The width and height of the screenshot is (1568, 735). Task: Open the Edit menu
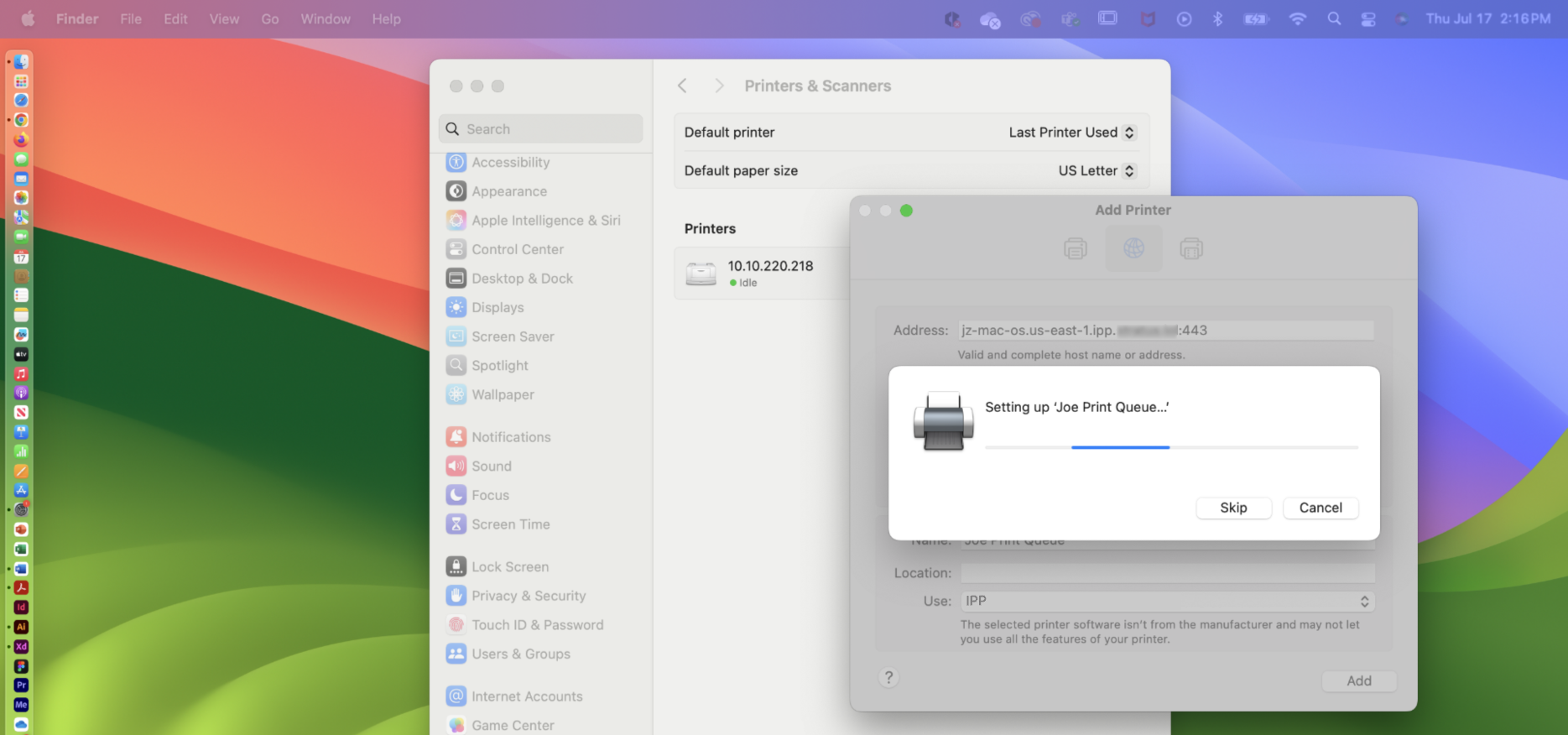pos(175,18)
